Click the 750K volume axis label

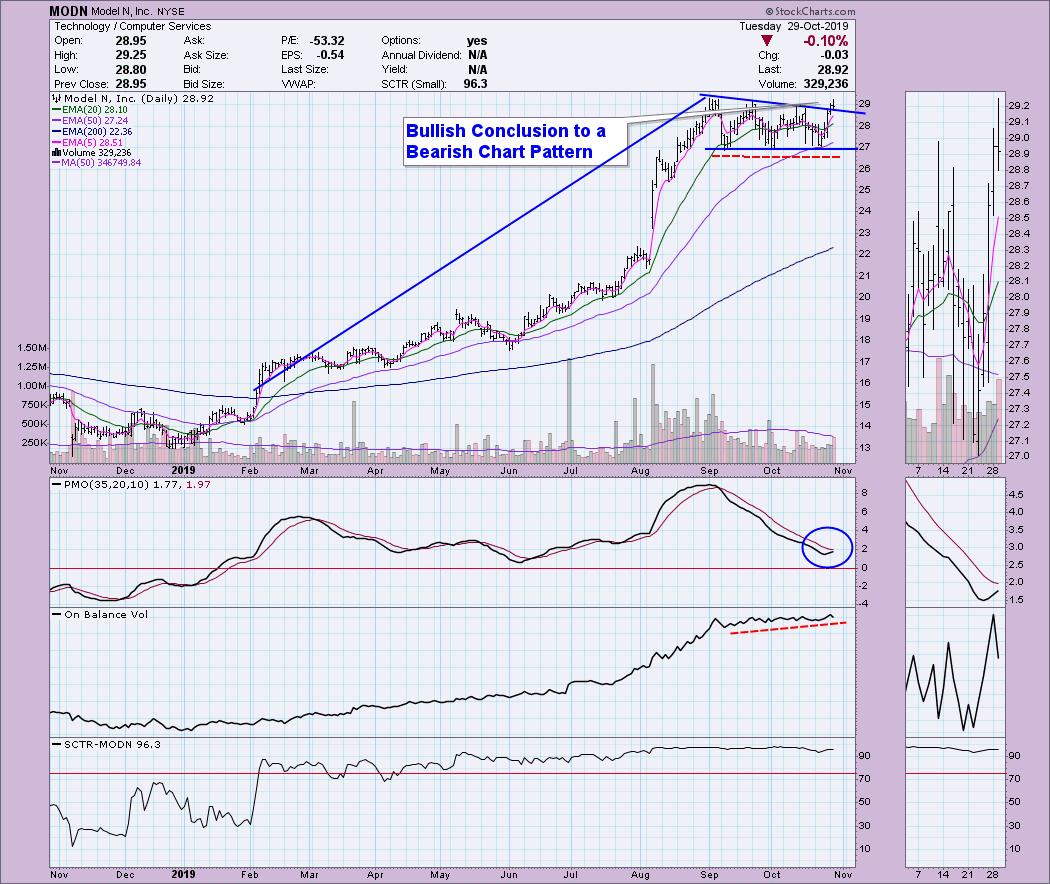click(x=34, y=404)
